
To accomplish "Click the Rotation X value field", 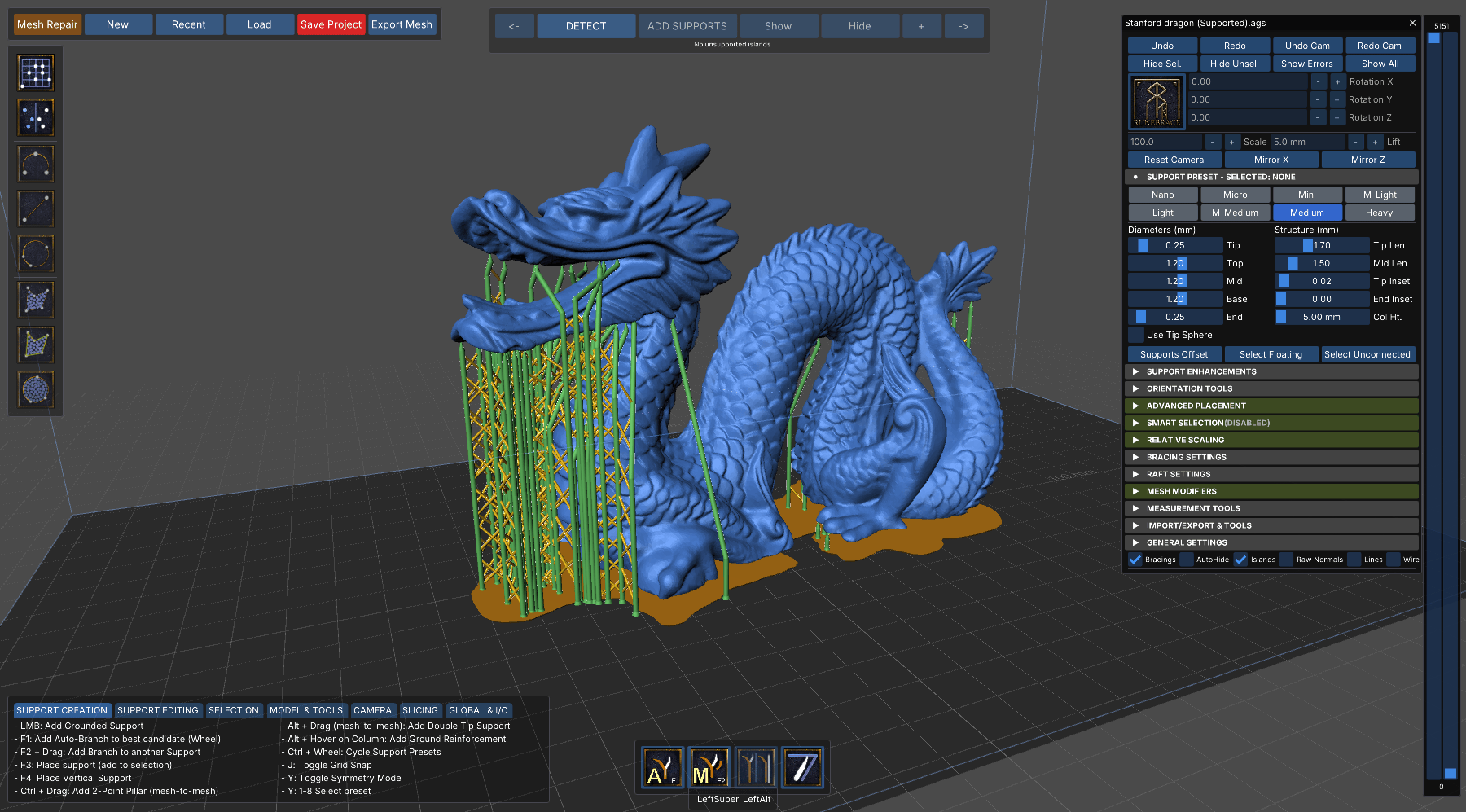I will [x=1247, y=81].
